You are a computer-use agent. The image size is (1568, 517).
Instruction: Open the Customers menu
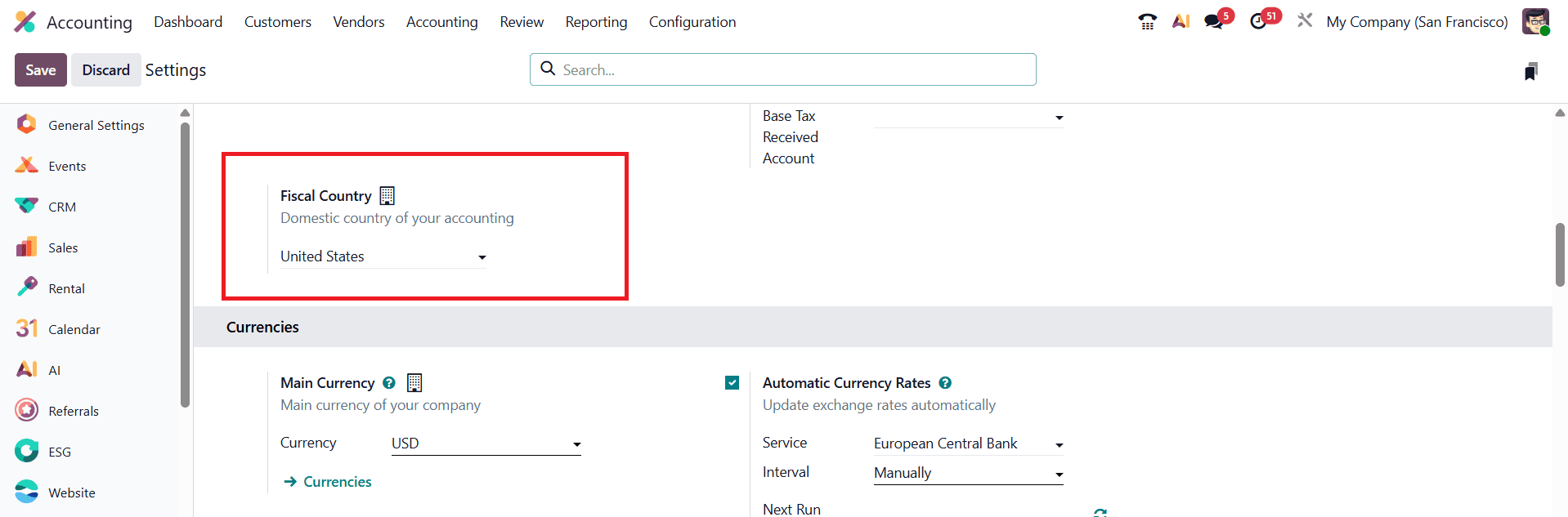[x=278, y=22]
